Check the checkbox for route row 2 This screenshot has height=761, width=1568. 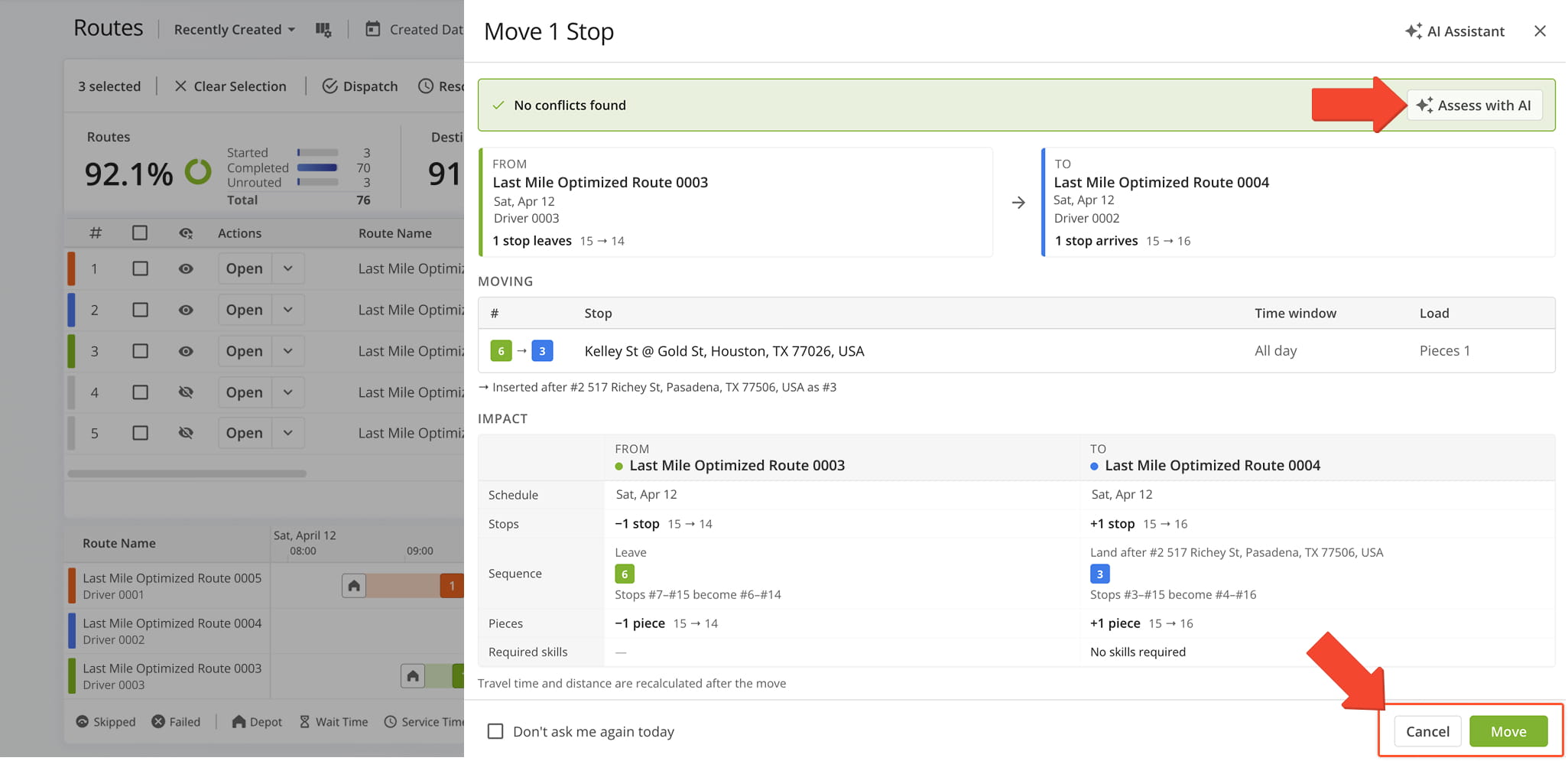[140, 310]
